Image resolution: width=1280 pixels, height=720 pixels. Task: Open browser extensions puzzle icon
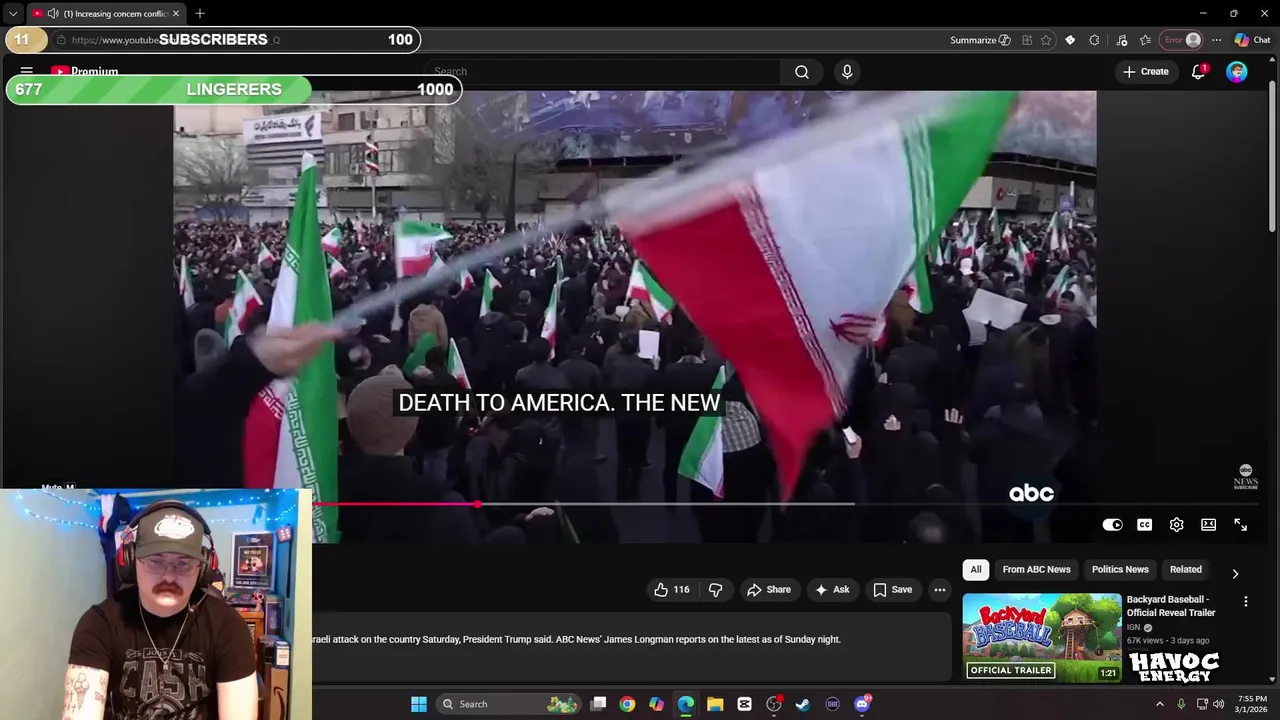1094,40
